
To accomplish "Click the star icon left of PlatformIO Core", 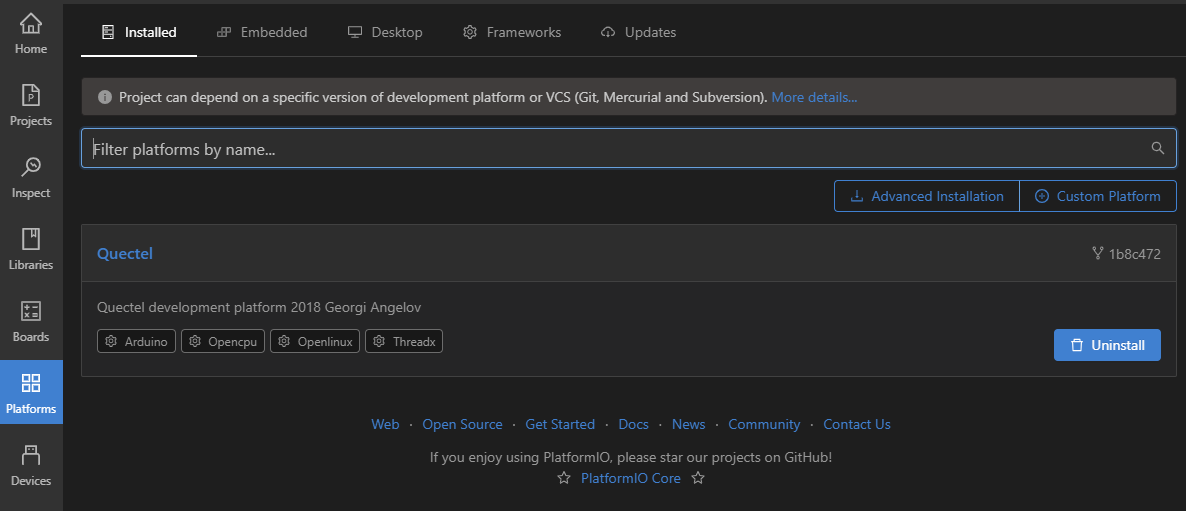I will [564, 478].
